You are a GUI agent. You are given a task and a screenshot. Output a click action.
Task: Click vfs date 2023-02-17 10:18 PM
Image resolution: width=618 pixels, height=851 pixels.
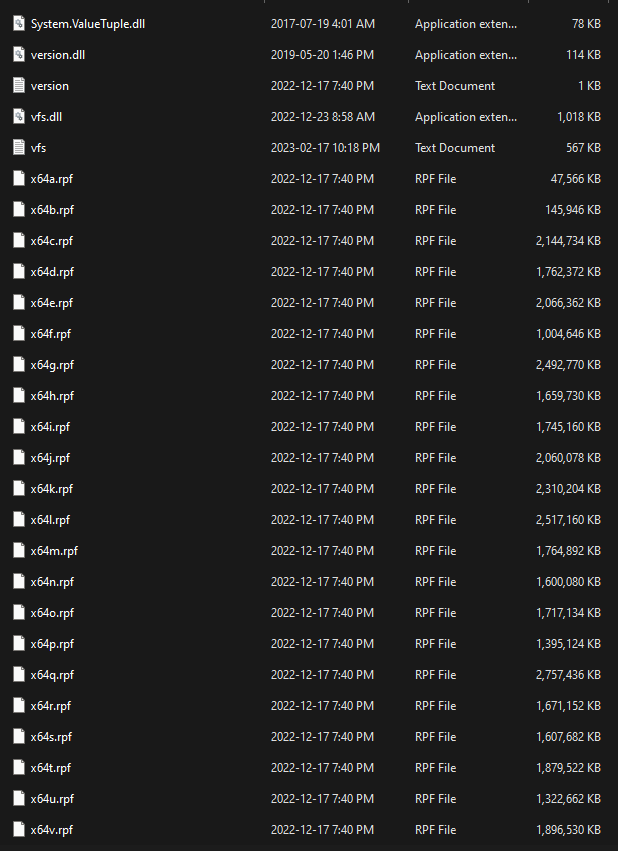coord(325,147)
